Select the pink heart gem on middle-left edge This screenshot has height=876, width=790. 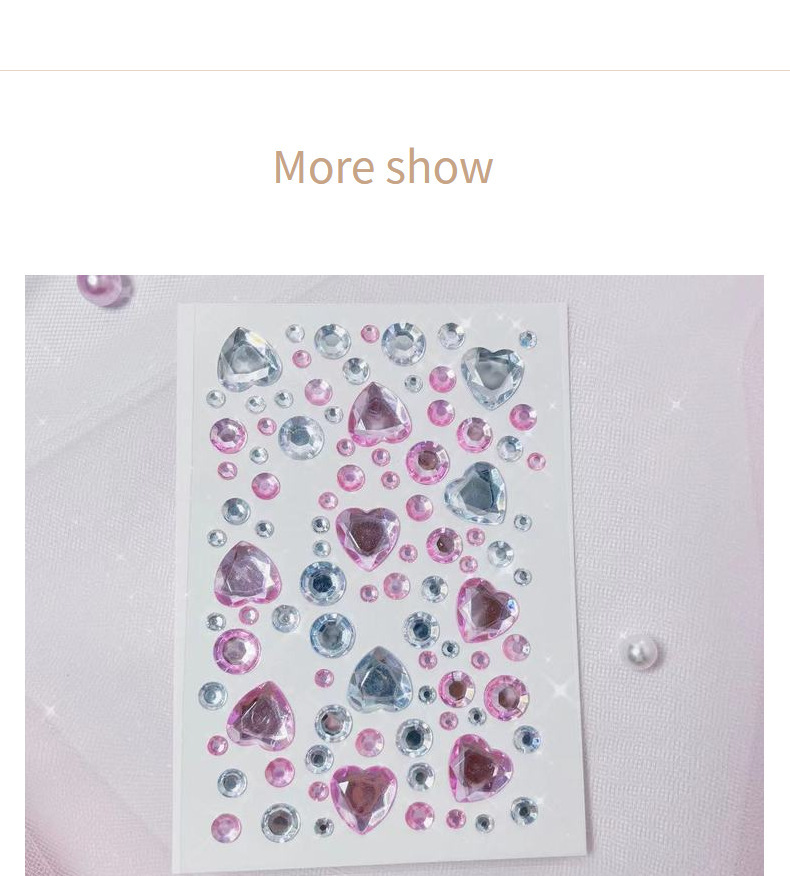248,574
